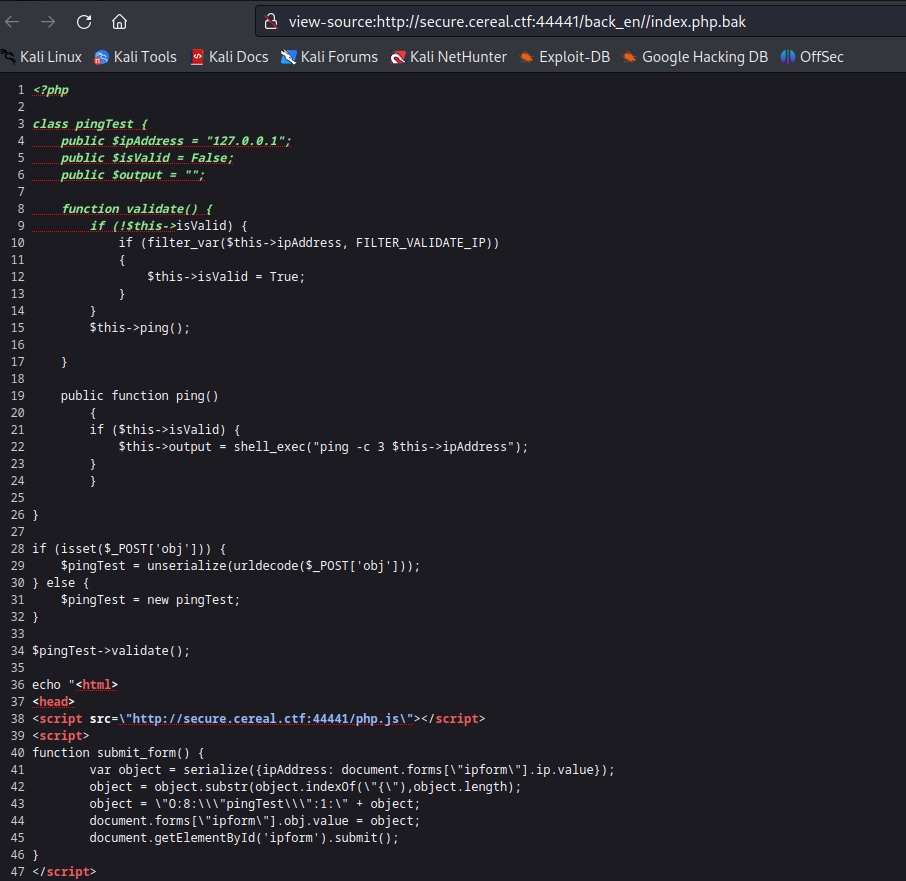
Task: Click the "isset($_POST['obj'])" line
Action: point(129,549)
